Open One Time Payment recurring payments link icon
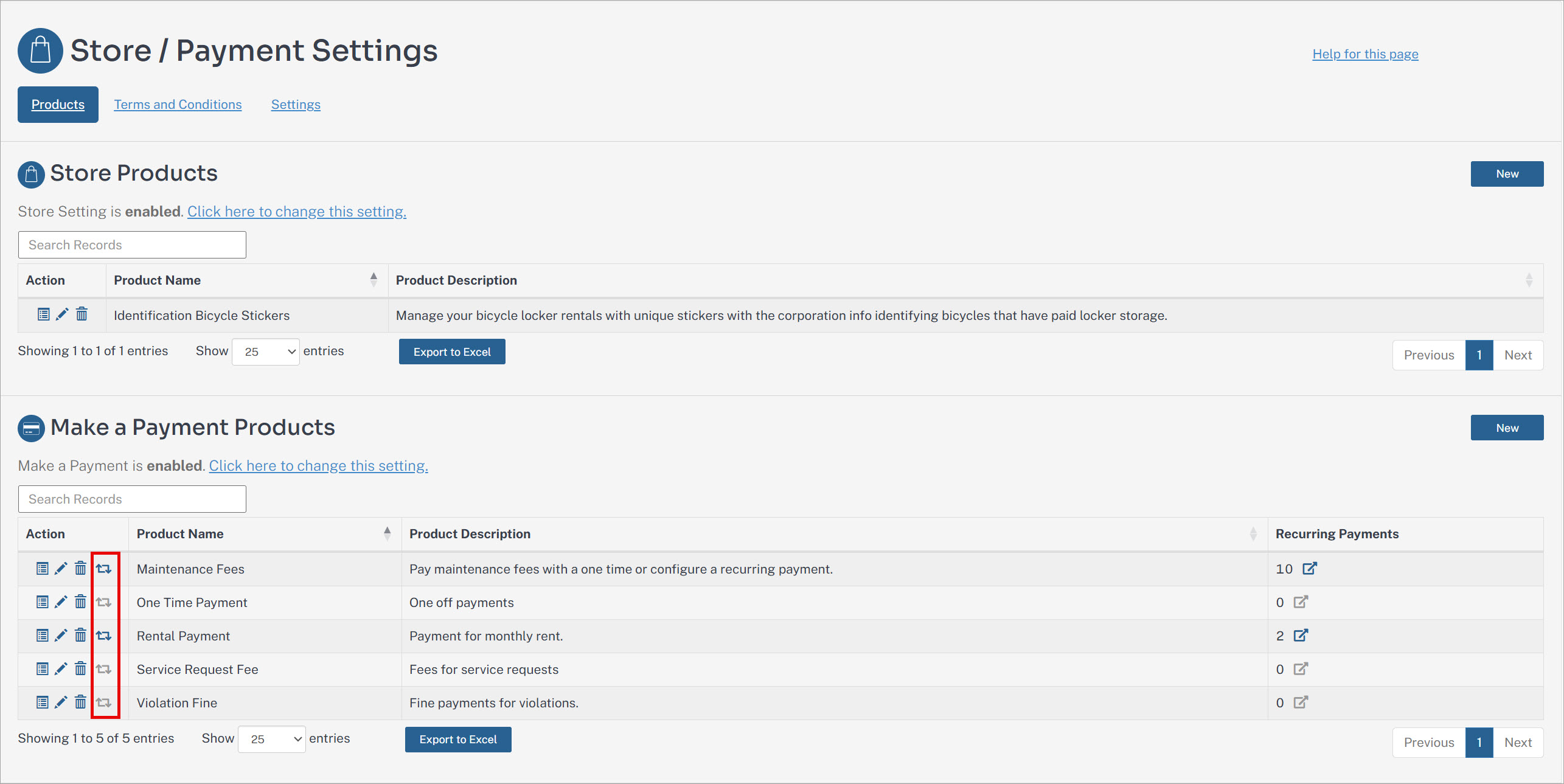Viewport: 1564px width, 784px height. (x=1301, y=602)
